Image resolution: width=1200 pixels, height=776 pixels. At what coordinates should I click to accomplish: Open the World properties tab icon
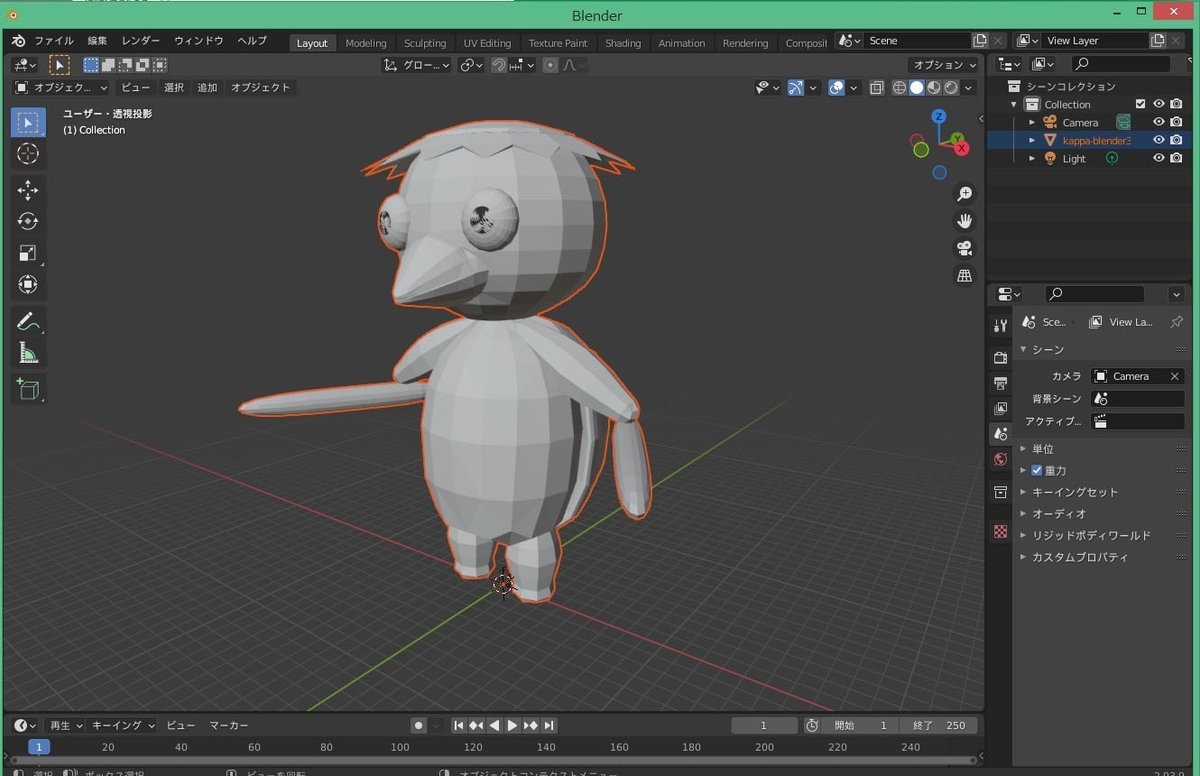pos(1000,460)
